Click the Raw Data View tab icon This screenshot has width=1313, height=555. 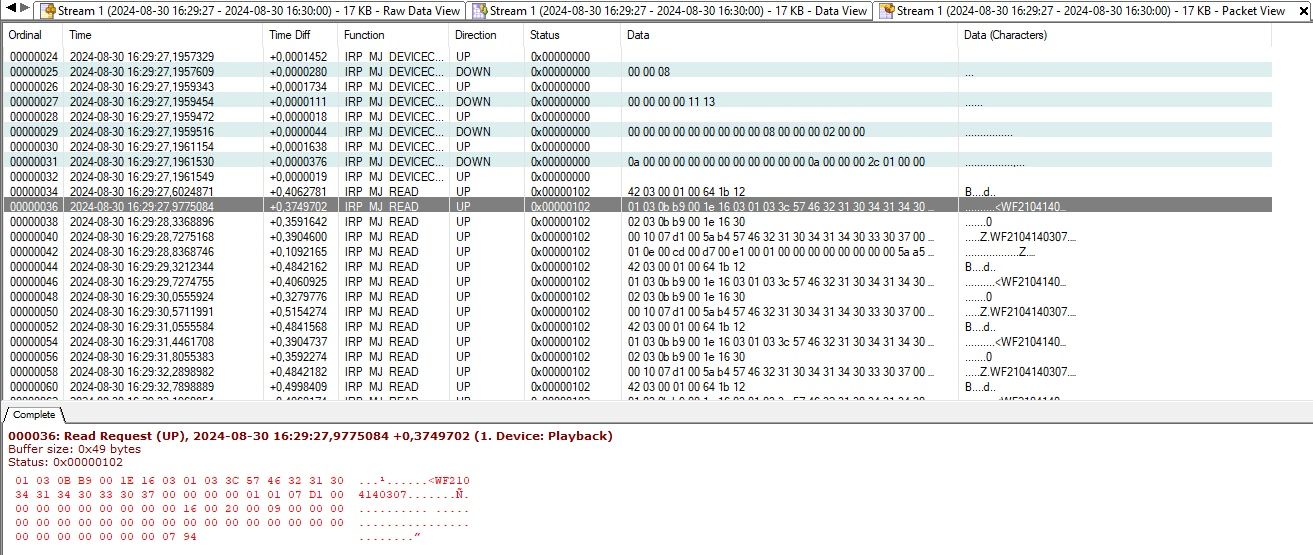pyautogui.click(x=47, y=11)
